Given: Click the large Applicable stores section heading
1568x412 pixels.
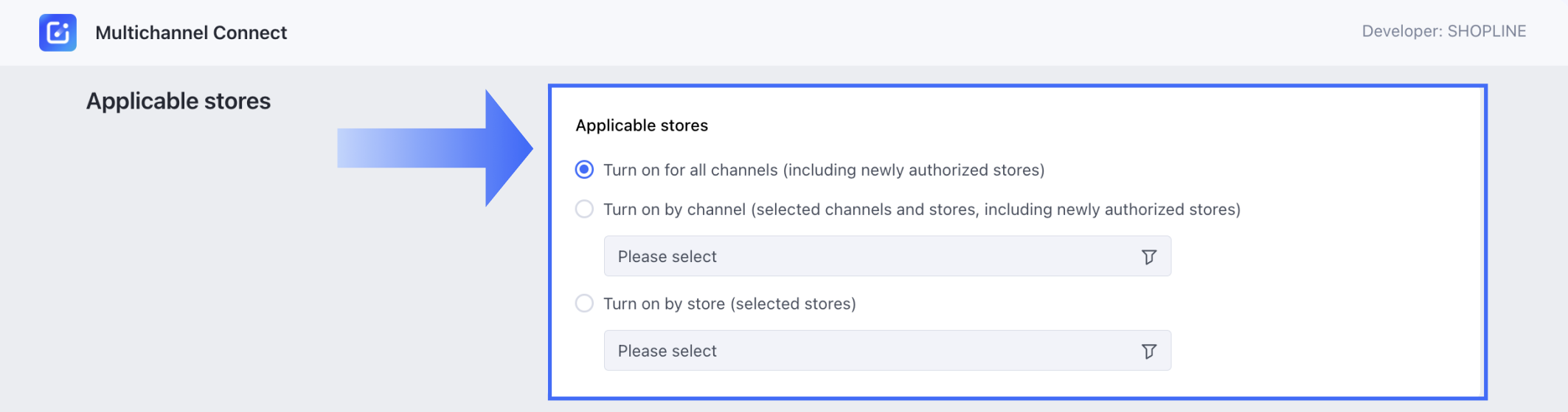Looking at the screenshot, I should pyautogui.click(x=178, y=101).
